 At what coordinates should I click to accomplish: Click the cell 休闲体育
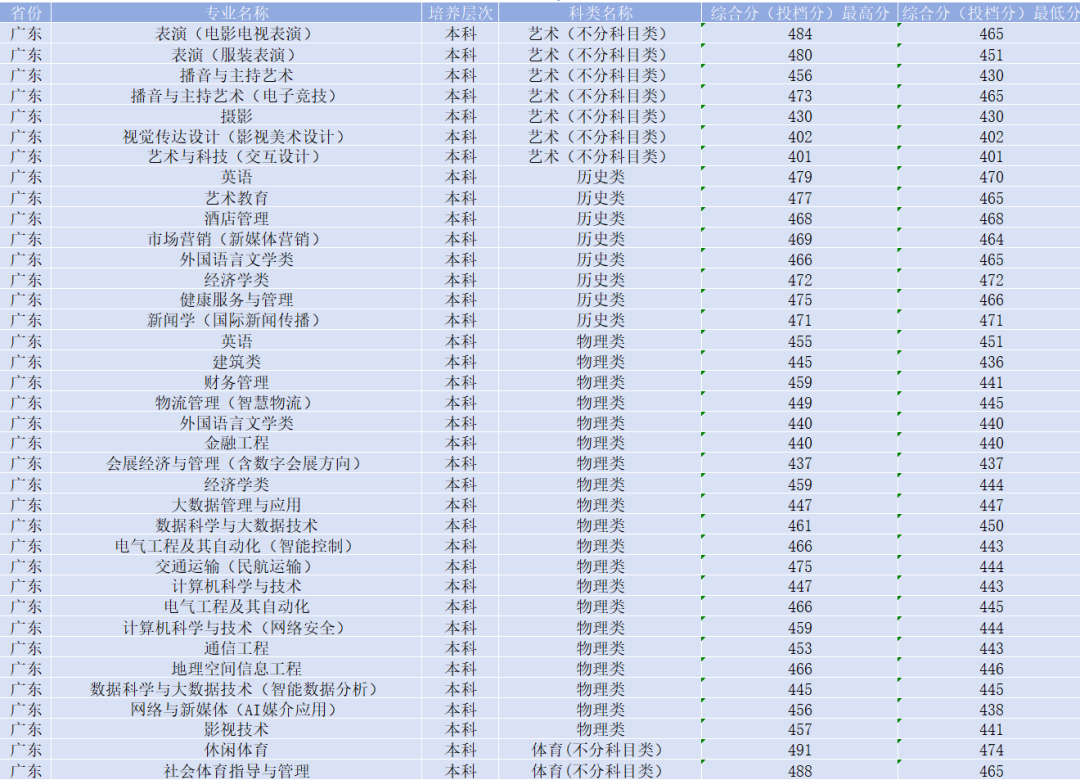click(x=236, y=750)
